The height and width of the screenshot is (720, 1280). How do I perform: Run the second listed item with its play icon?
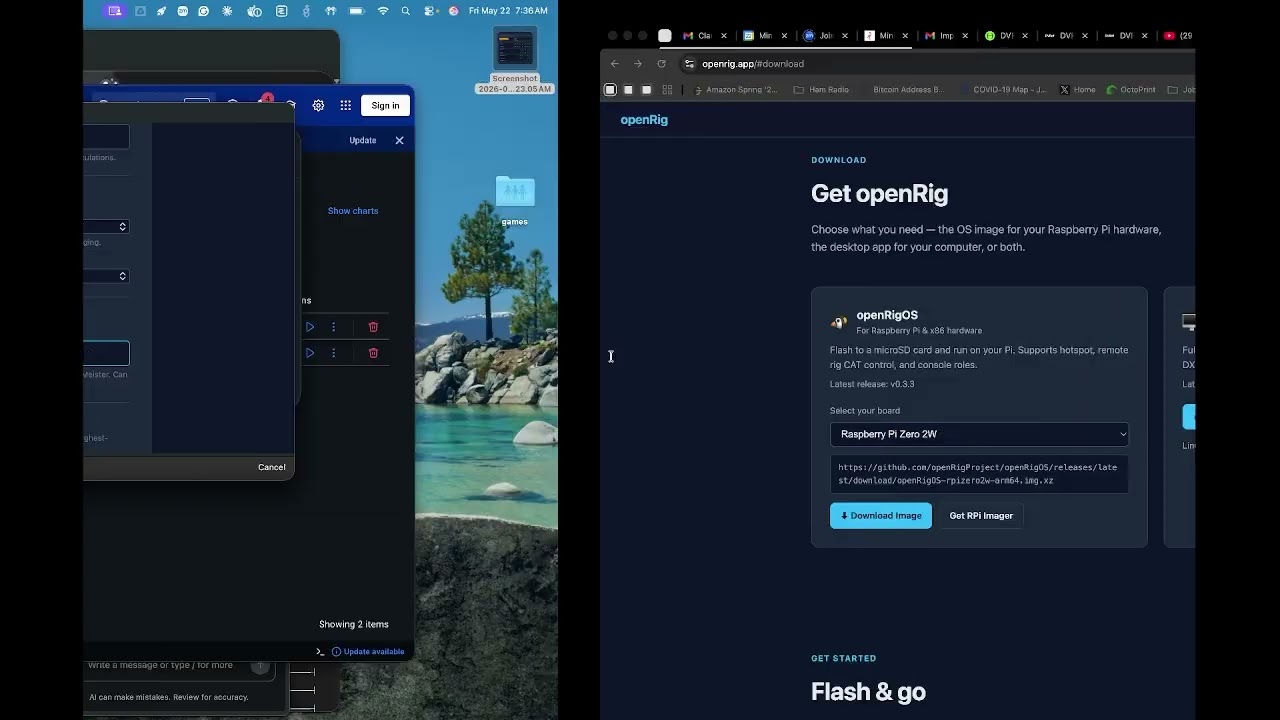310,353
